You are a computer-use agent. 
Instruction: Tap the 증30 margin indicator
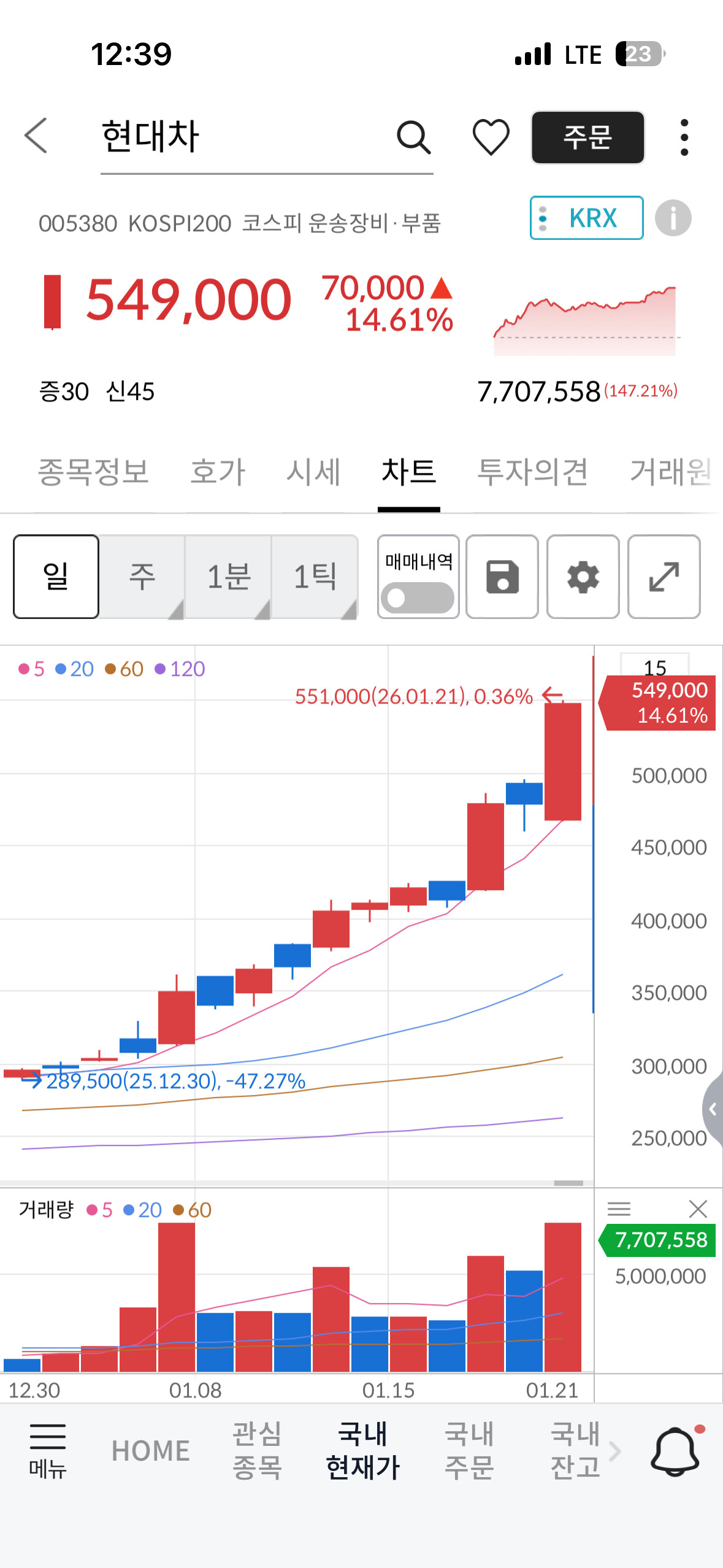[64, 391]
